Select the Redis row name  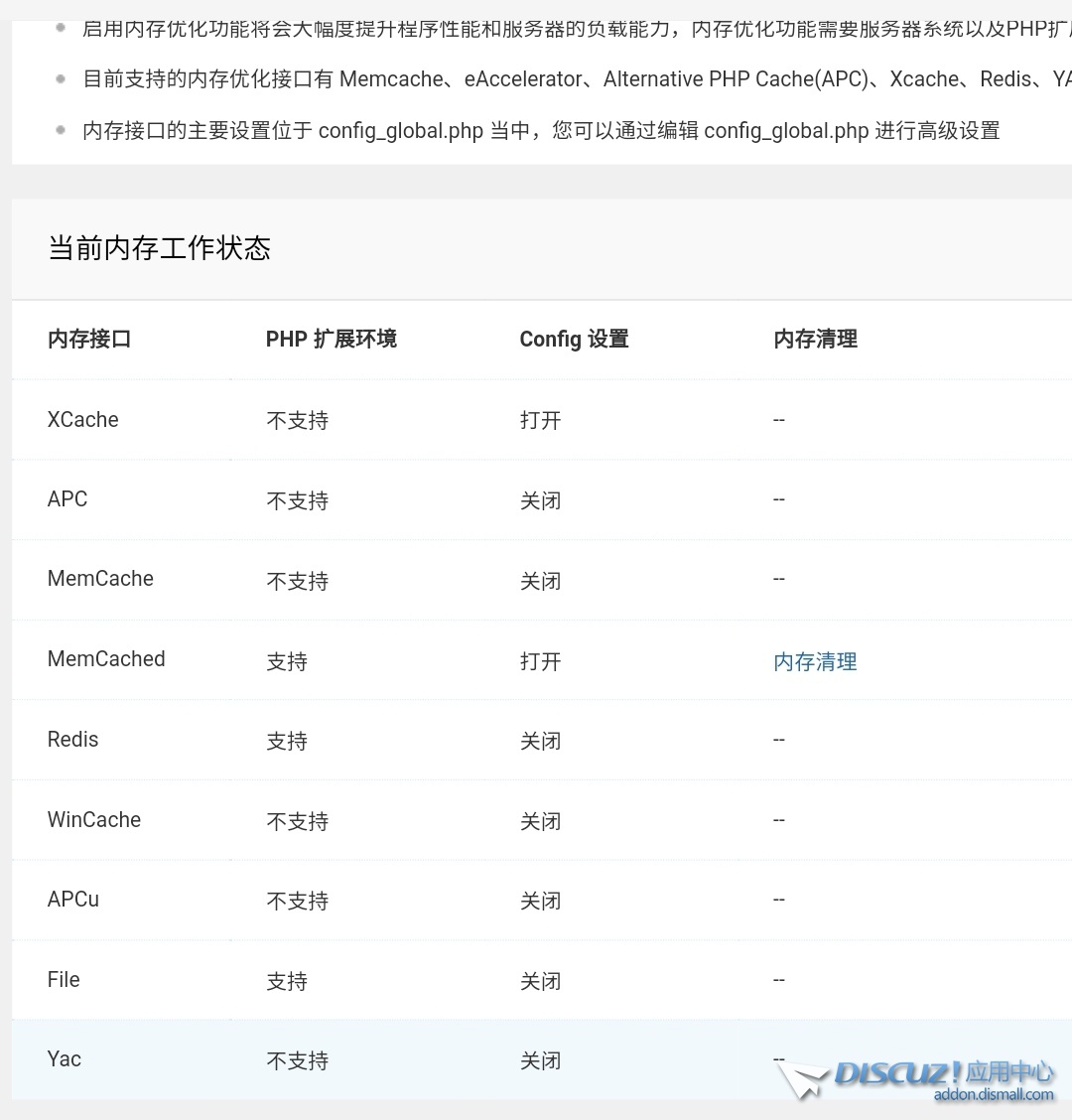pyautogui.click(x=73, y=740)
